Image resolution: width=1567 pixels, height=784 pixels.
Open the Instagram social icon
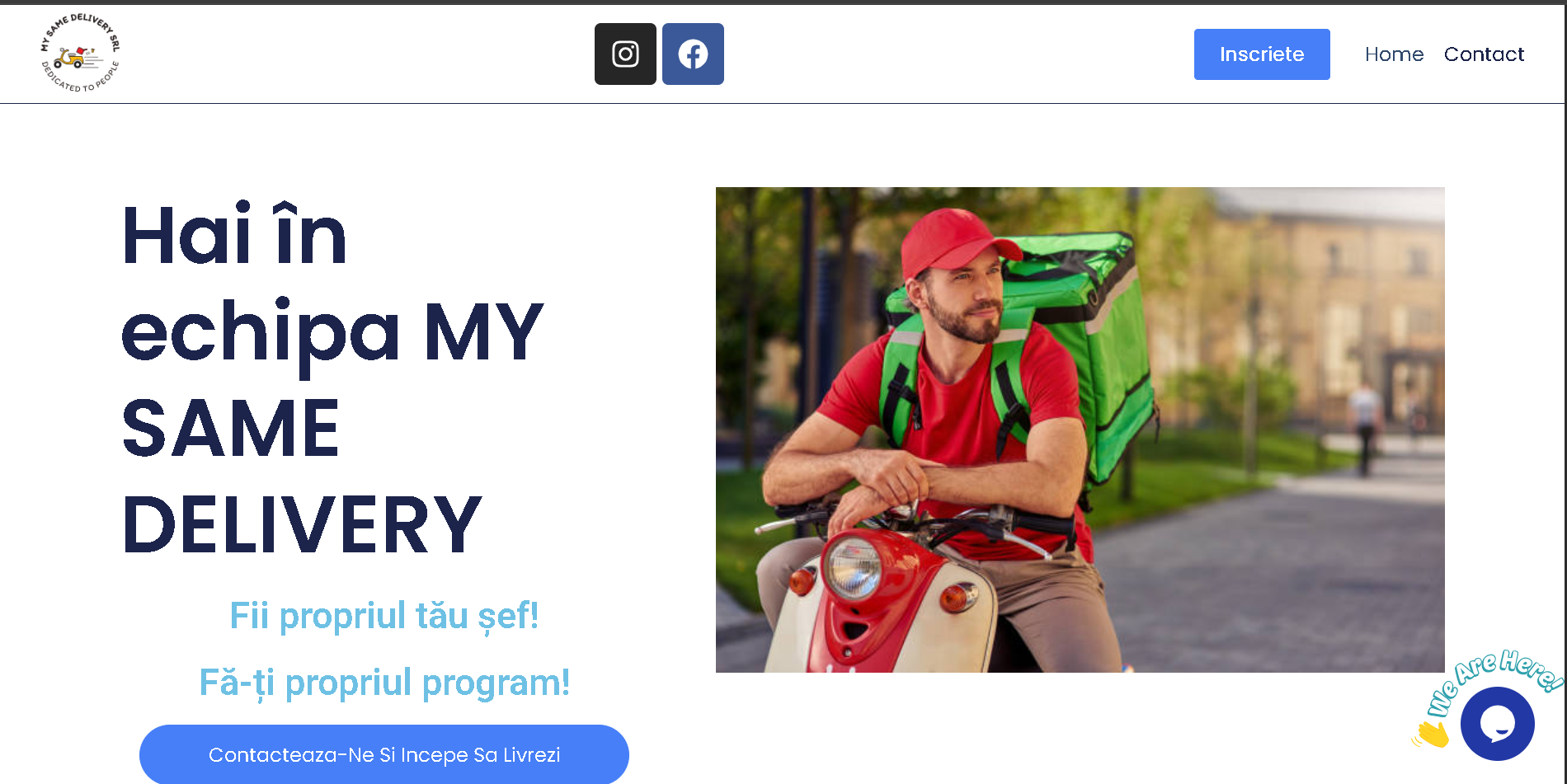(625, 54)
